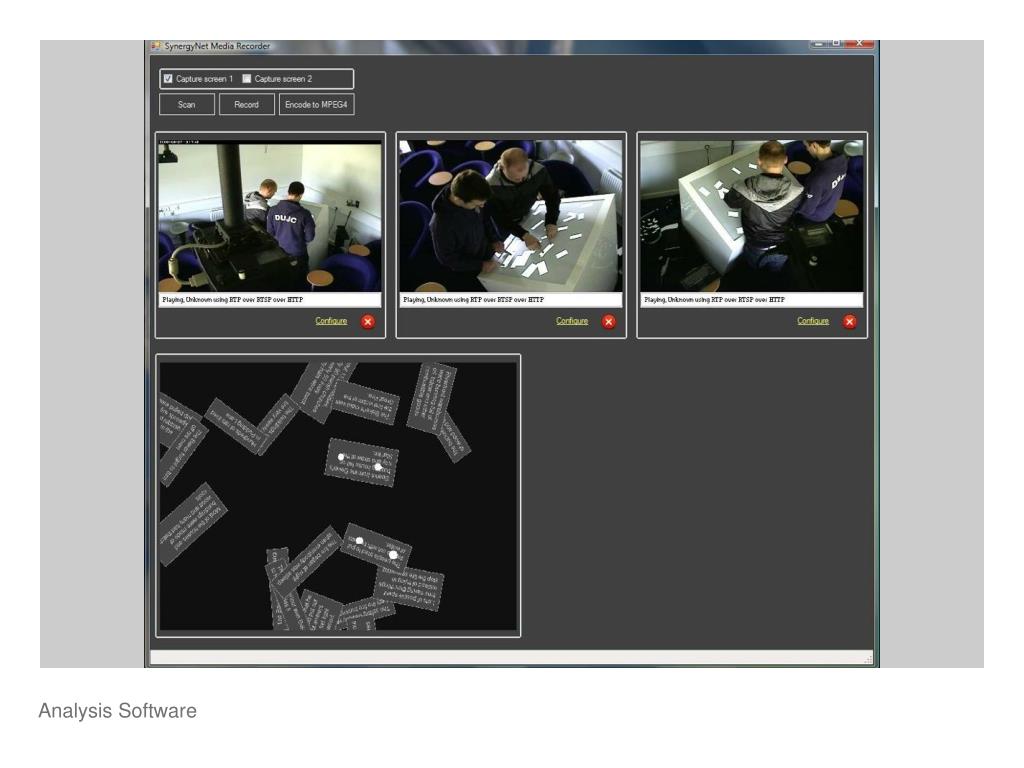Click the resize grip in the status bar

[x=869, y=661]
